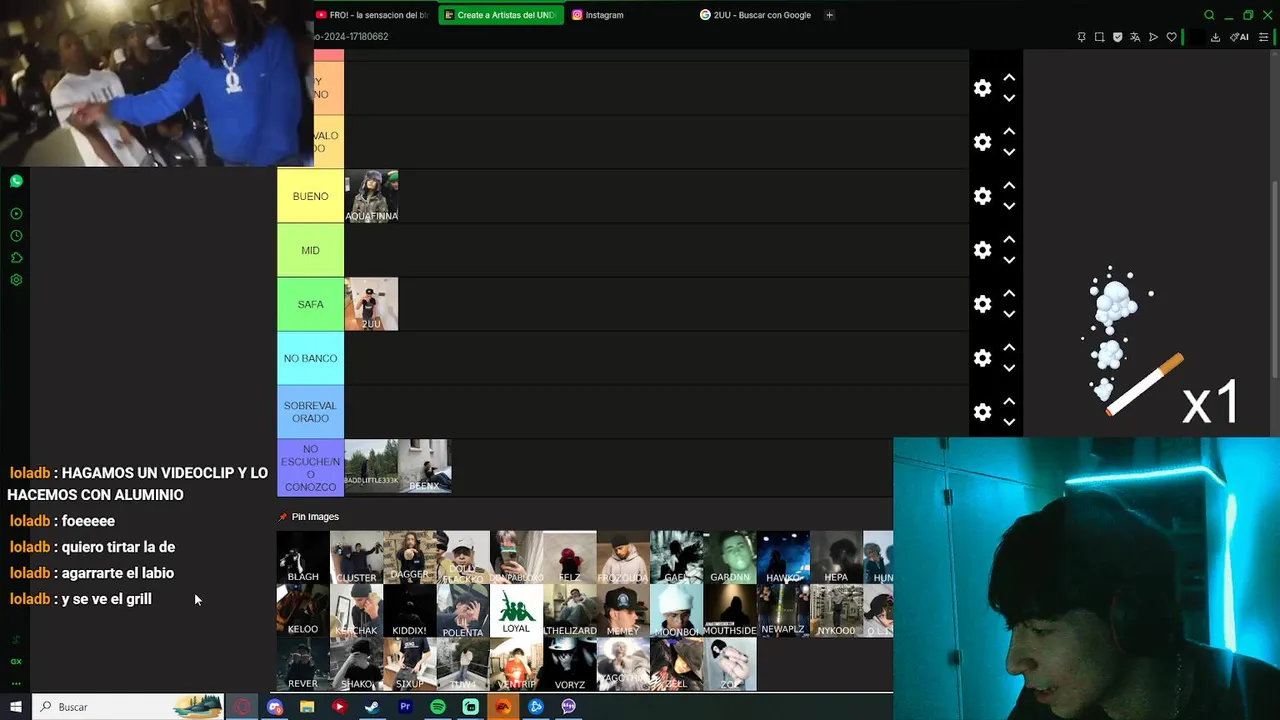Click the heart bookmark icon

(x=1171, y=37)
